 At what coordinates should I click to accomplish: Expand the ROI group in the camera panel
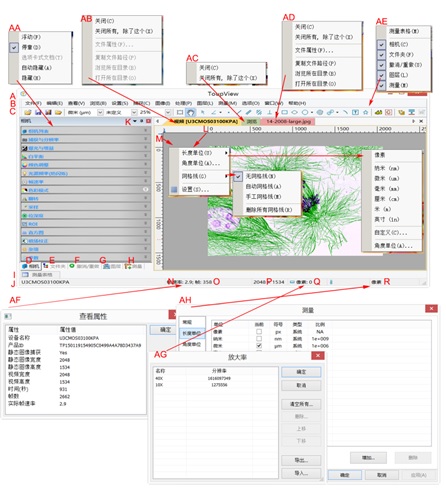pyautogui.click(x=86, y=224)
